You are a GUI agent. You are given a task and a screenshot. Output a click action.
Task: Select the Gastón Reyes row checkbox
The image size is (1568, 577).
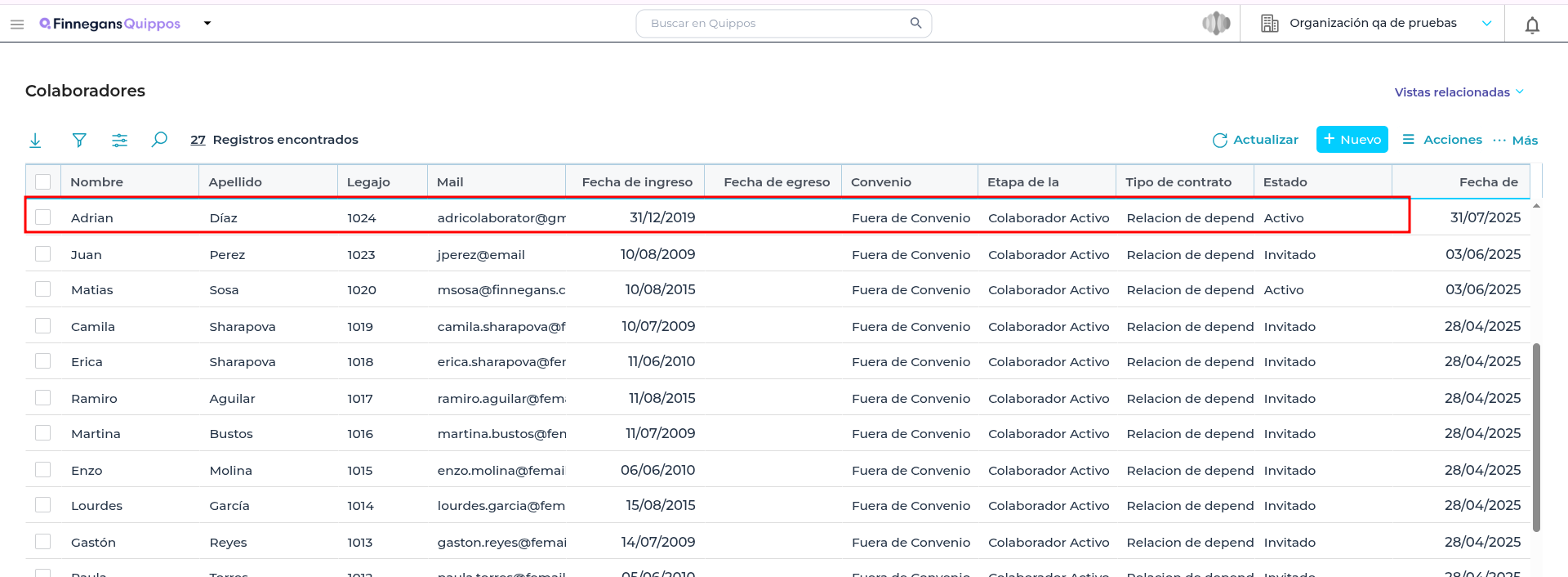43,542
